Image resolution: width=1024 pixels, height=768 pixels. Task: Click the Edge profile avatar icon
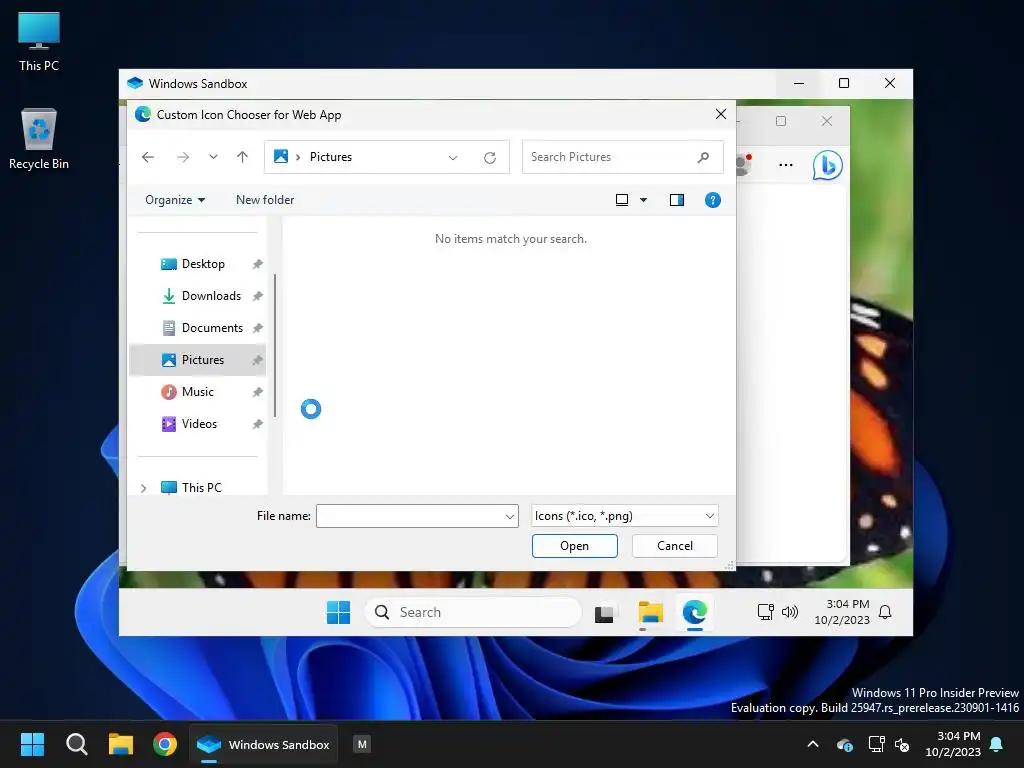pos(743,165)
